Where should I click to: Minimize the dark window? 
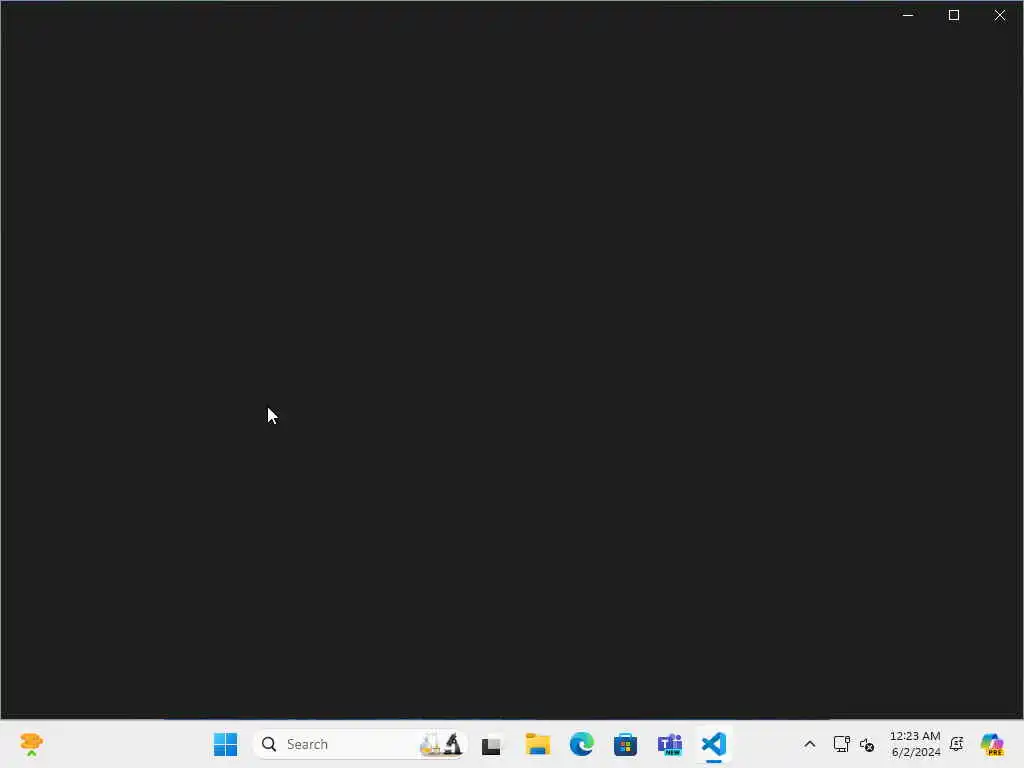coord(908,15)
